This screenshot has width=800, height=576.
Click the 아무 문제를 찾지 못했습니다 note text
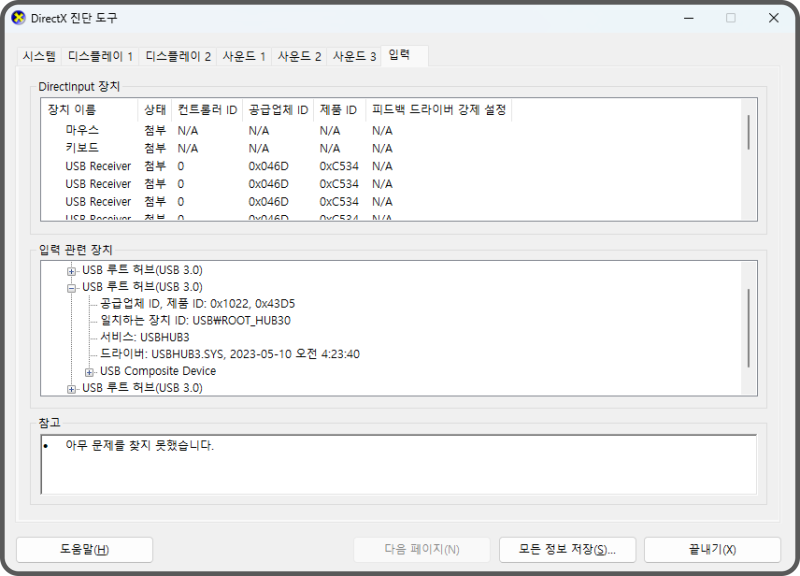pos(139,445)
